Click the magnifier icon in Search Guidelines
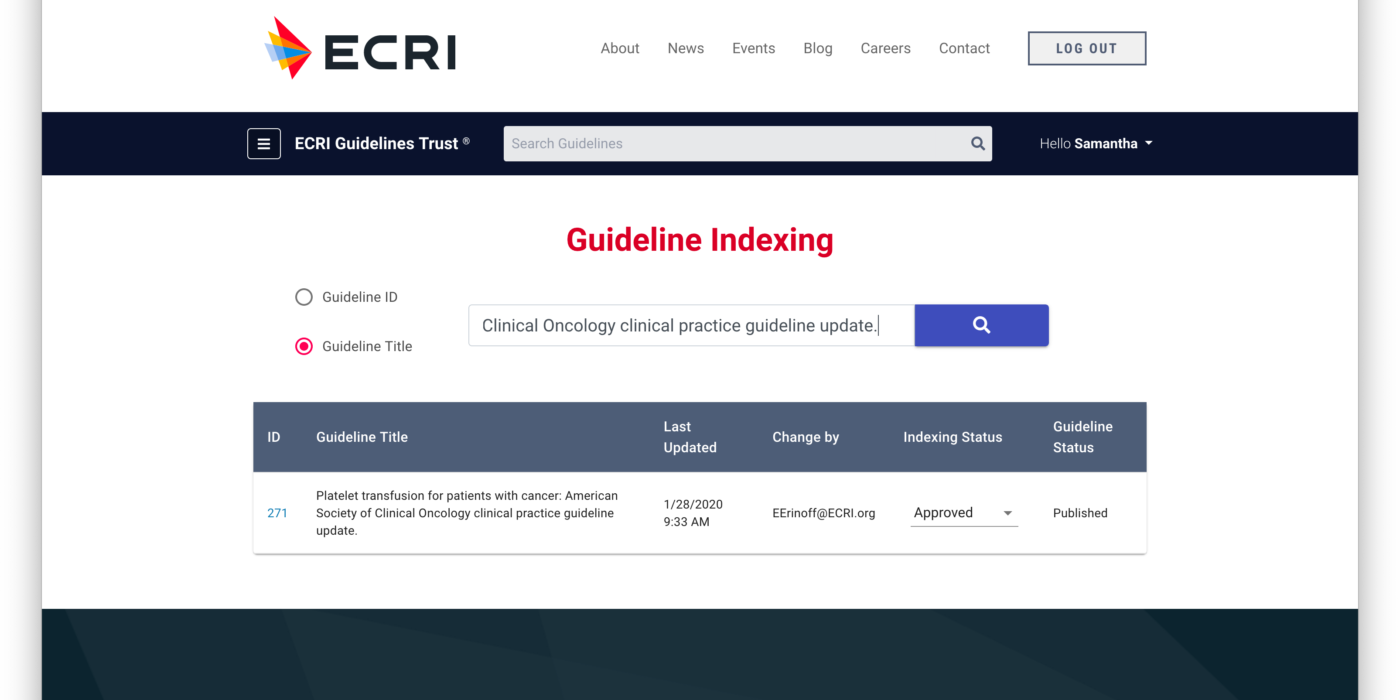 click(x=977, y=144)
